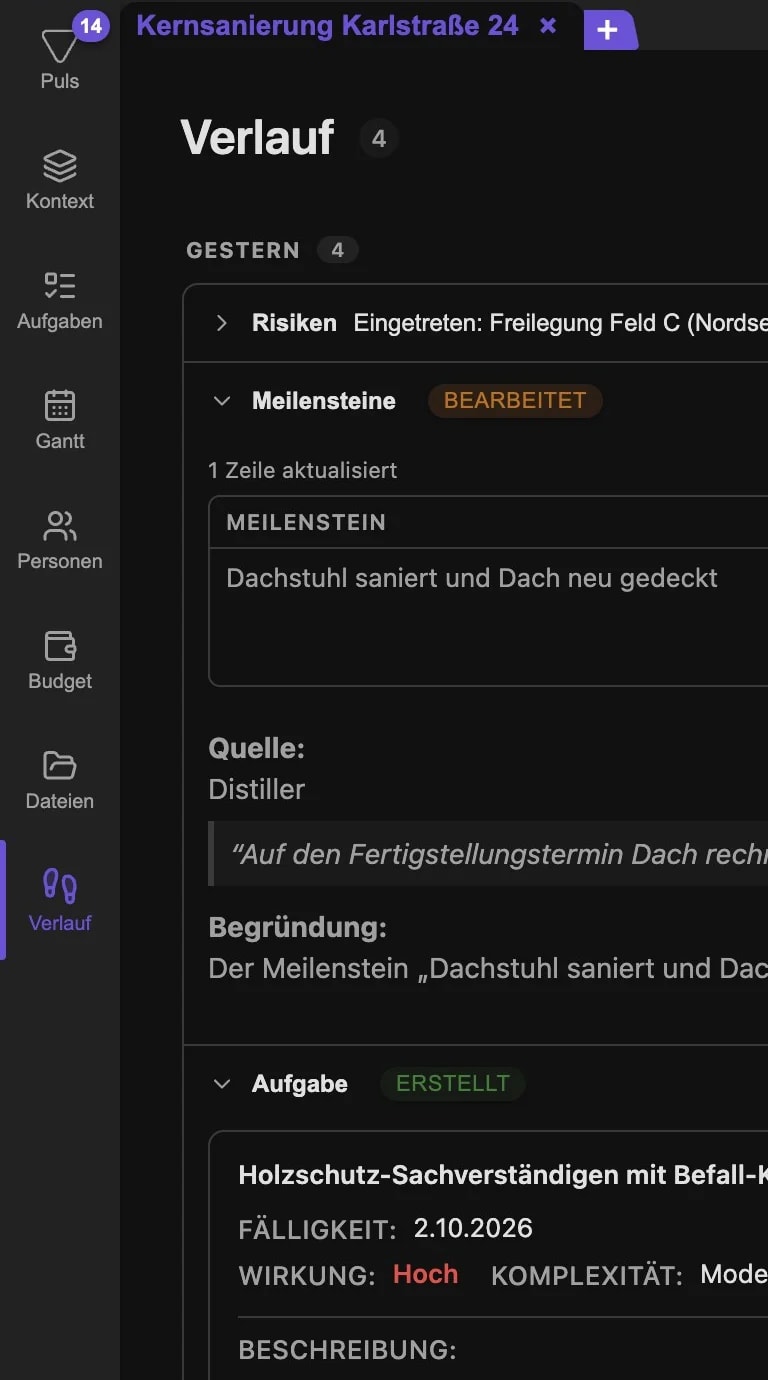The width and height of the screenshot is (768, 1380).
Task: Expand the Risiken entry
Action: (222, 323)
